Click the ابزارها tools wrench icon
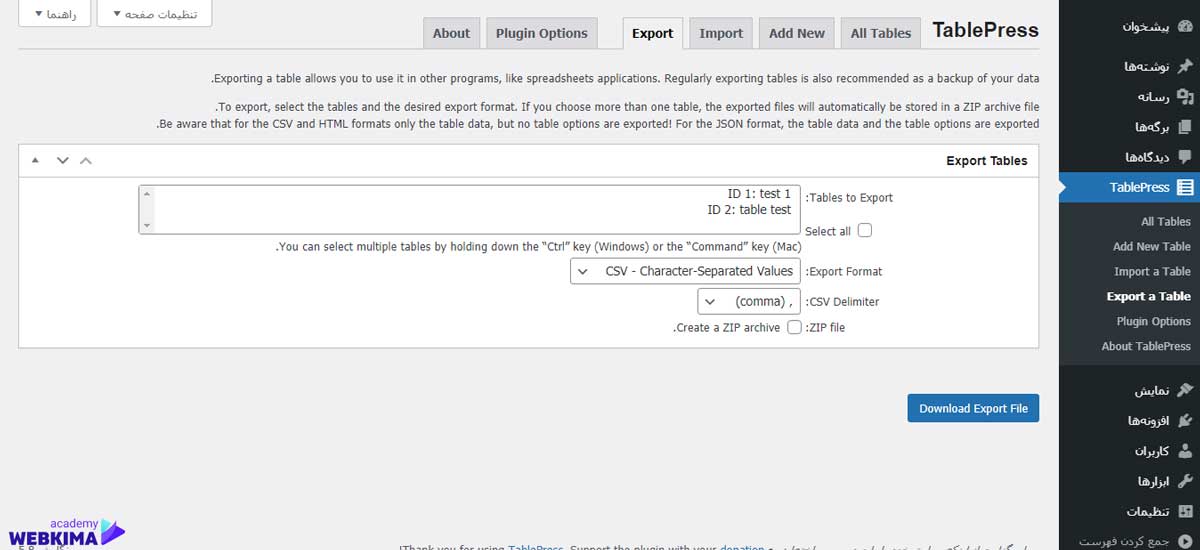This screenshot has height=550, width=1200. point(1185,481)
